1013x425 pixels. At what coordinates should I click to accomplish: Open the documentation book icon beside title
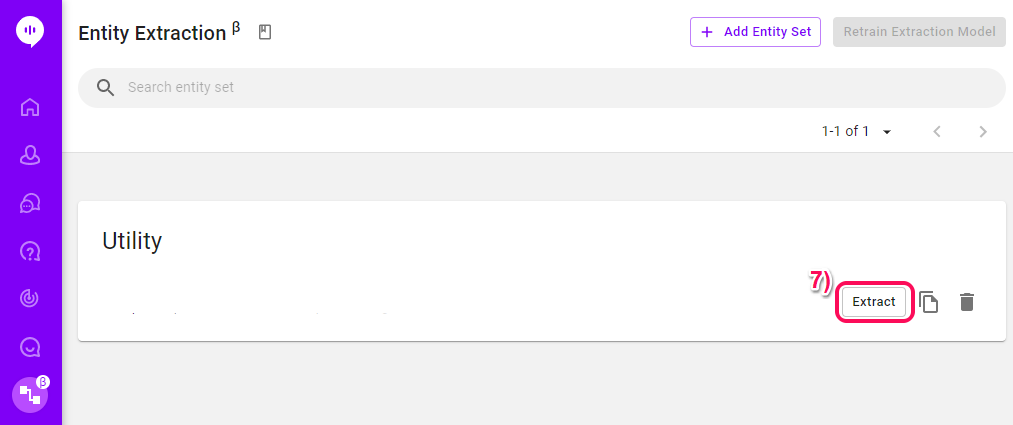click(x=265, y=32)
